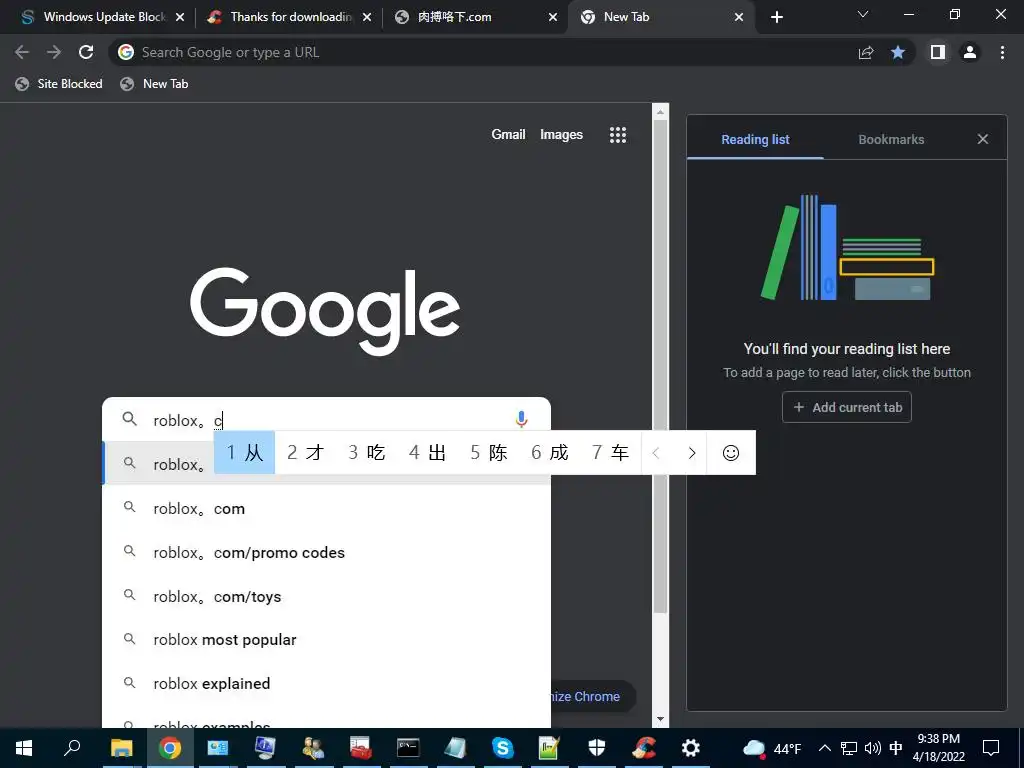
Task: Close the Reading list side panel
Action: 983,139
